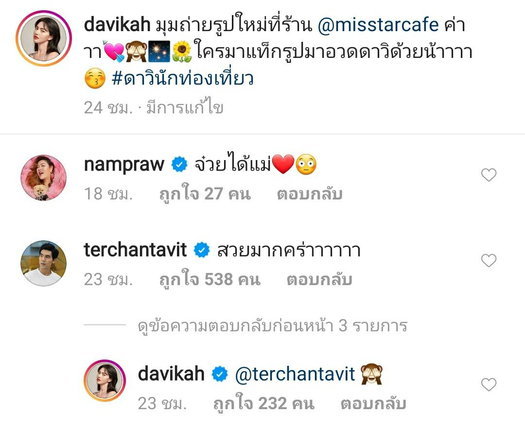Reply to terchantavit's comment
This screenshot has width=525, height=433.
click(x=319, y=279)
